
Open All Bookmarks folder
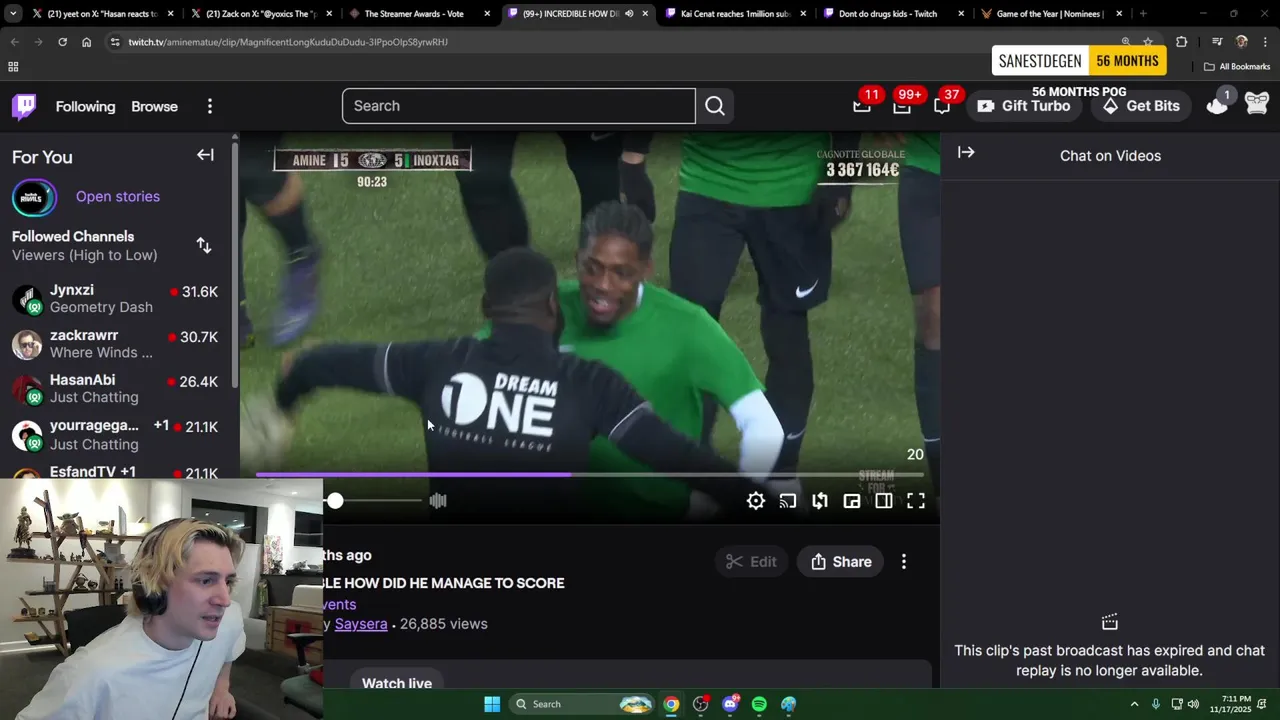click(1237, 67)
